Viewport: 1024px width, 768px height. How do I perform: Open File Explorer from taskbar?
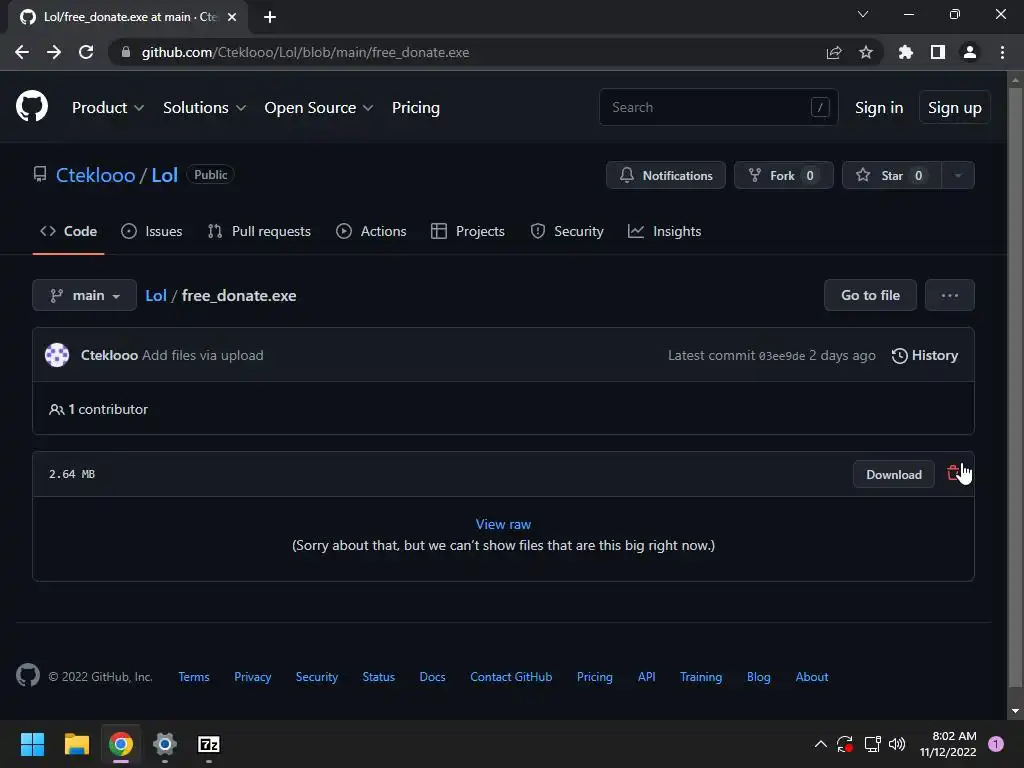pyautogui.click(x=76, y=744)
